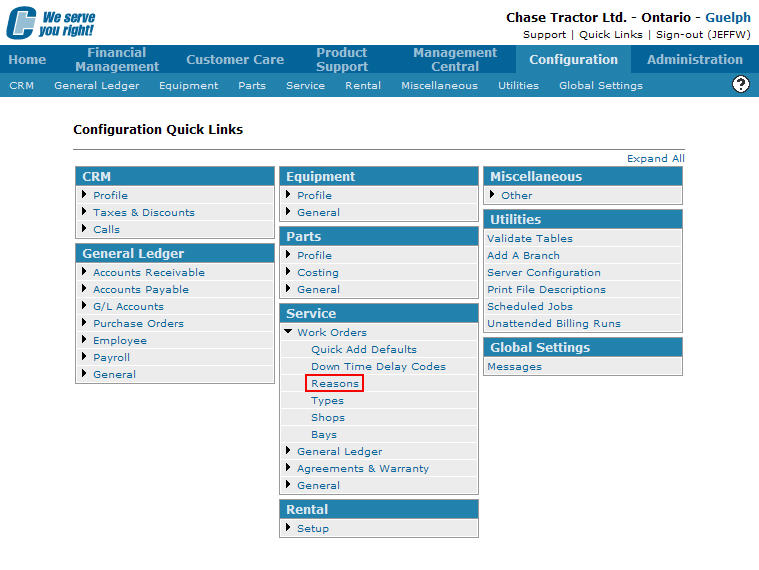The image size is (759, 570).
Task: Sign out of JEFFW account
Action: [703, 35]
